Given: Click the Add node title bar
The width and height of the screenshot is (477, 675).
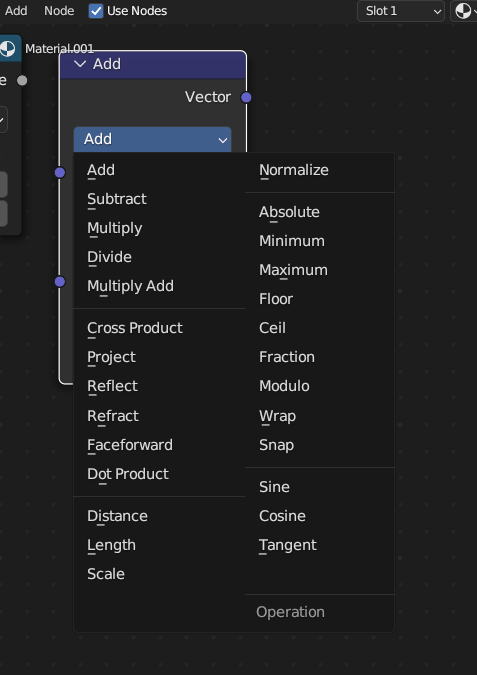Looking at the screenshot, I should [x=153, y=65].
